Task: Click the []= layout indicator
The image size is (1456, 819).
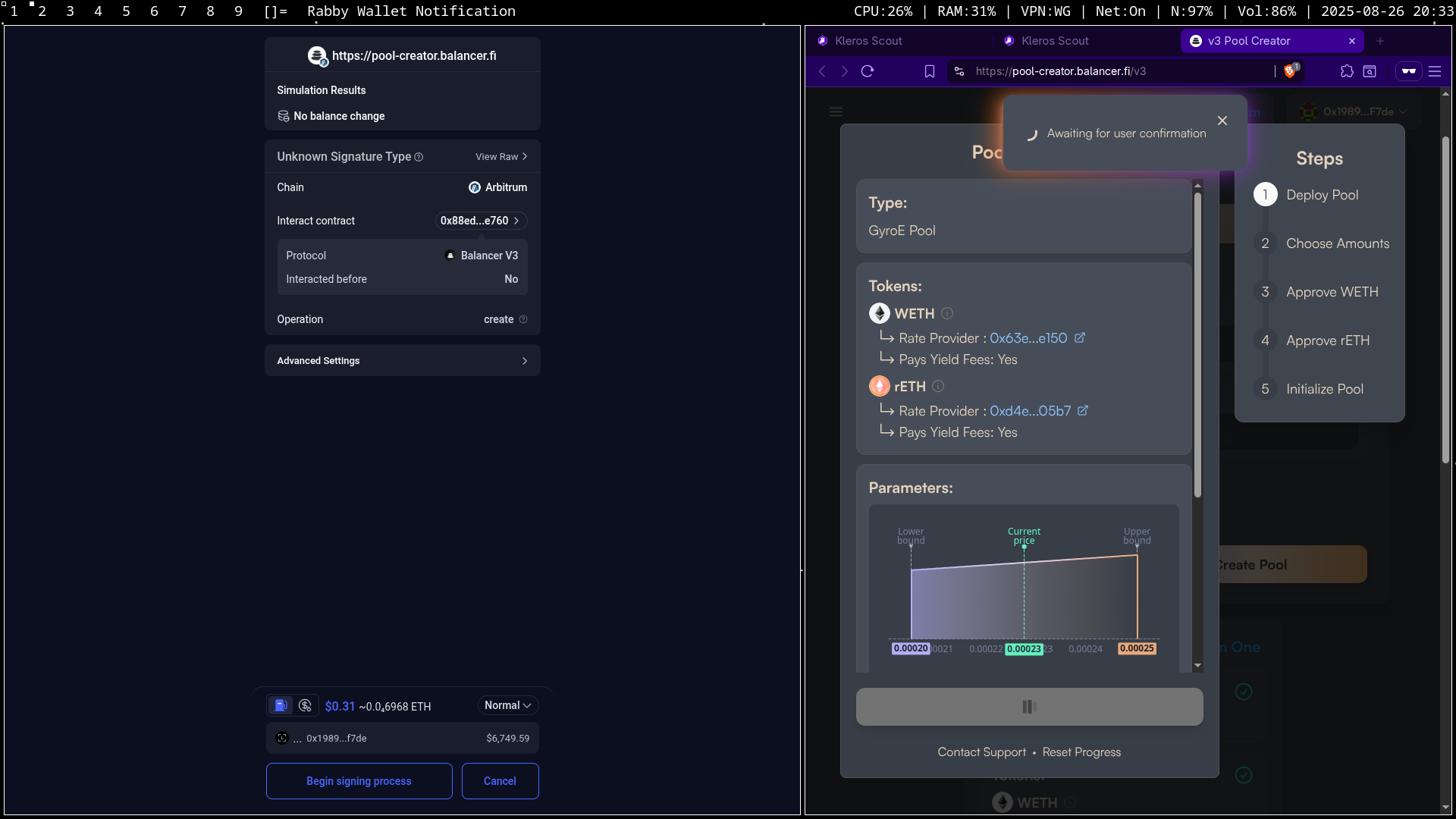Action: pos(275,11)
